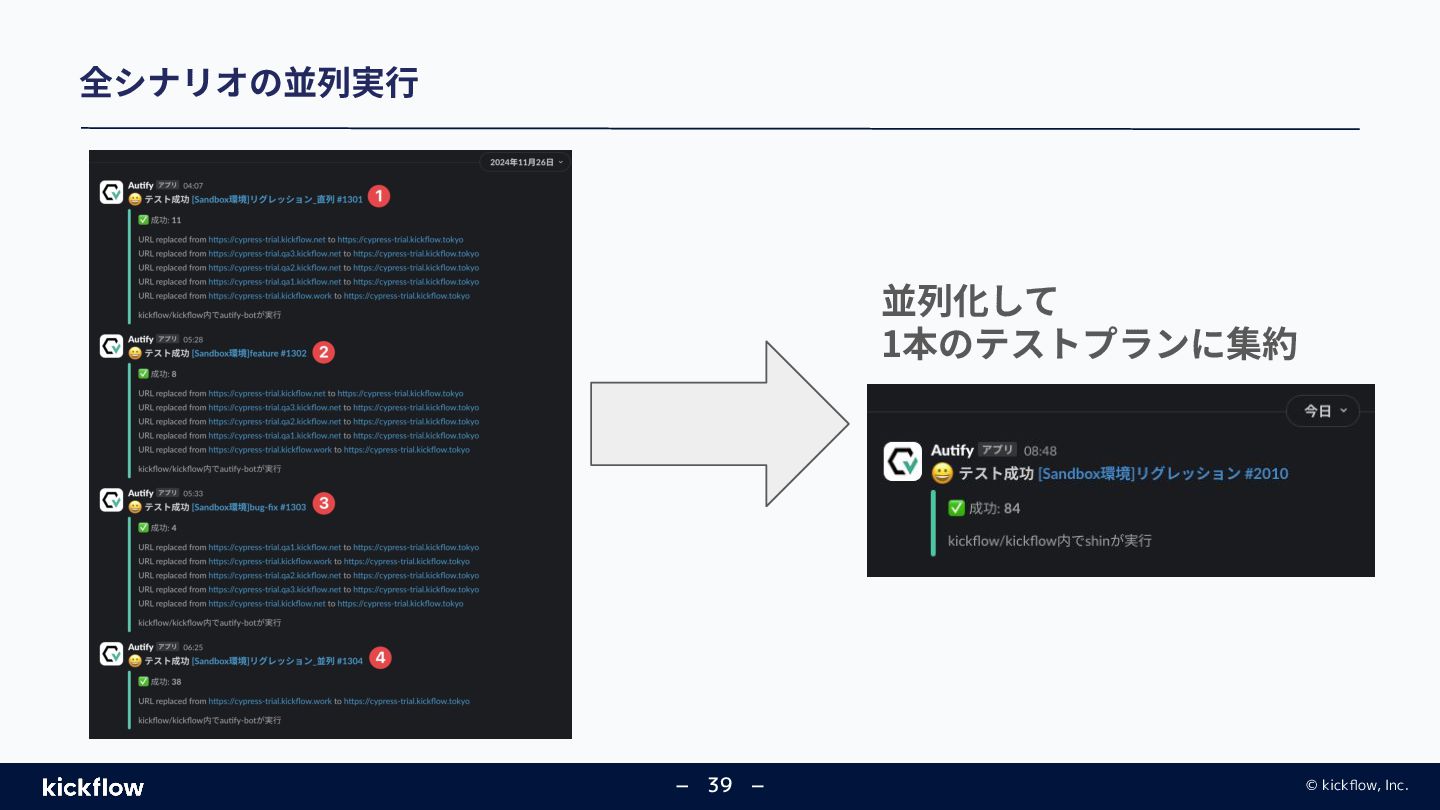Viewport: 1440px width, 810px height.
Task: Click the アプリ badge on 04:07 message
Action: coord(167,185)
